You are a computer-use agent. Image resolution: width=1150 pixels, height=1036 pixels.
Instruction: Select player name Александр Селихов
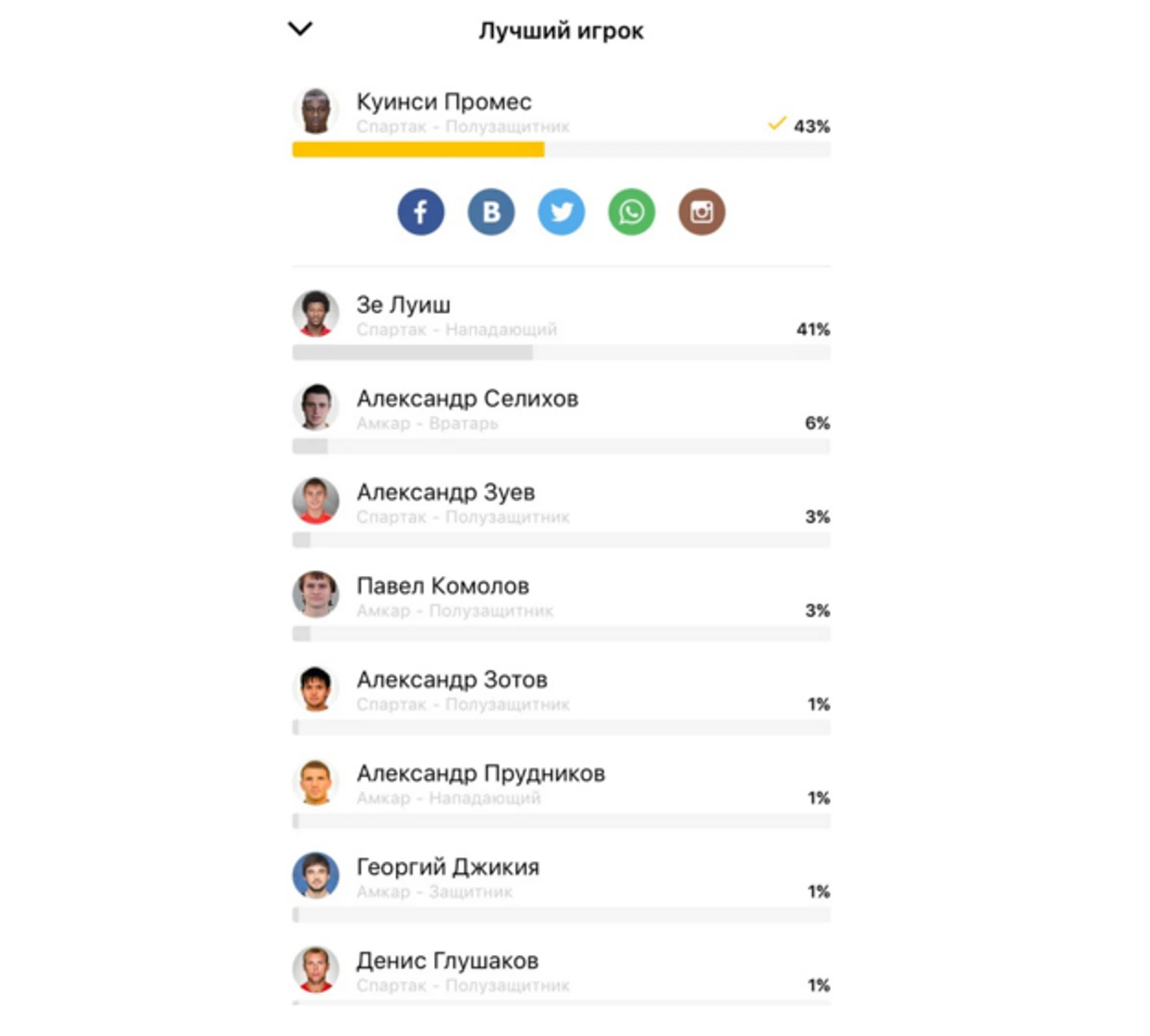[x=467, y=399]
